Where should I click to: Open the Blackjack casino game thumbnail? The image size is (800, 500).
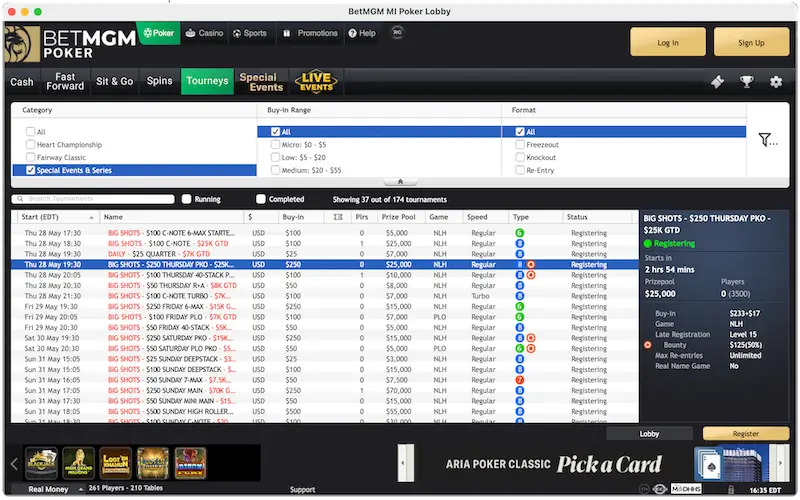coord(41,463)
